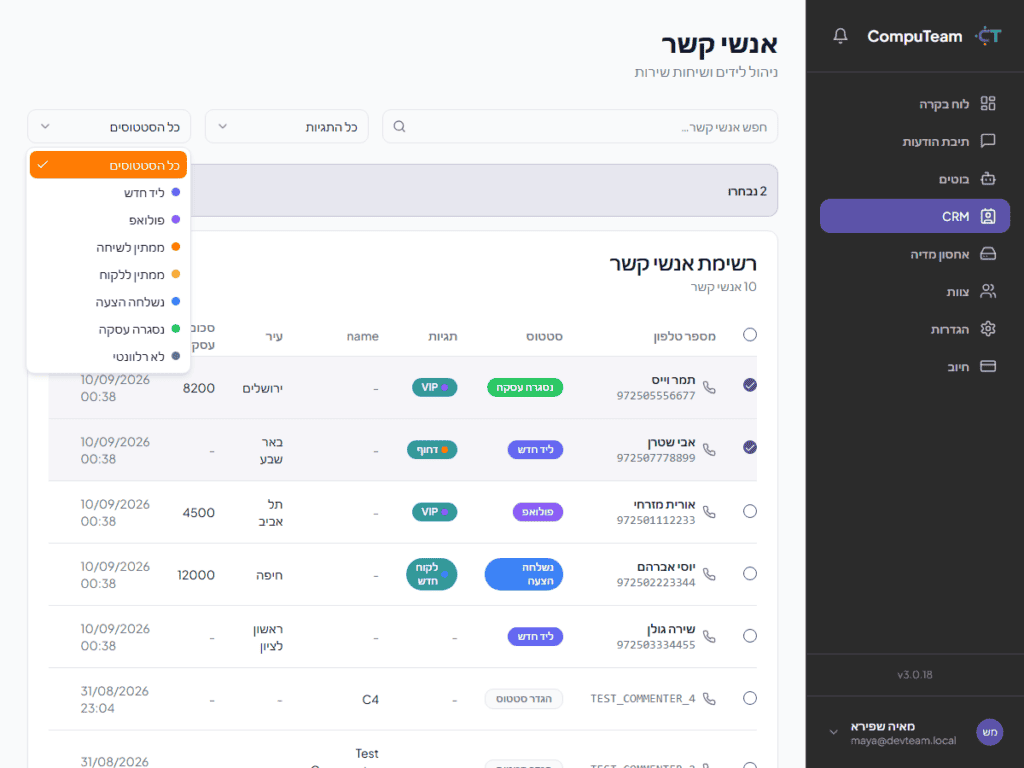
Task: Click name cell C4
Action: pyautogui.click(x=370, y=699)
